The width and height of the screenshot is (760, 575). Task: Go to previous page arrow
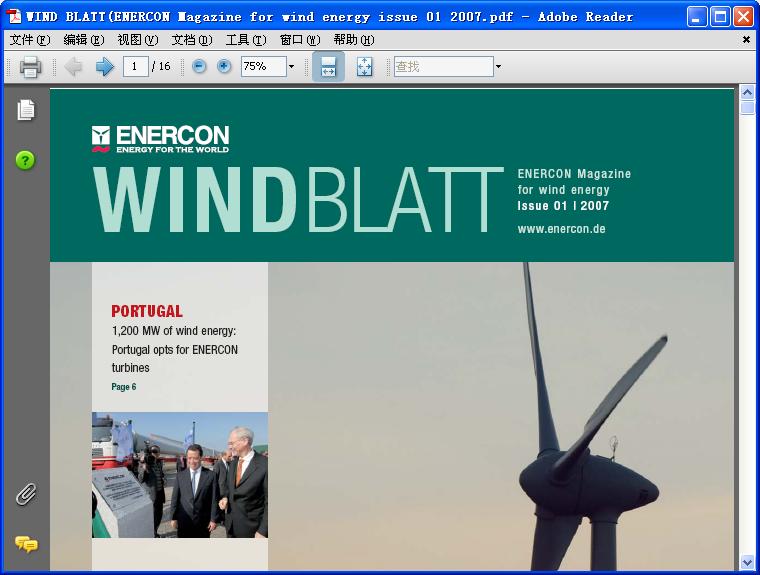[x=74, y=66]
